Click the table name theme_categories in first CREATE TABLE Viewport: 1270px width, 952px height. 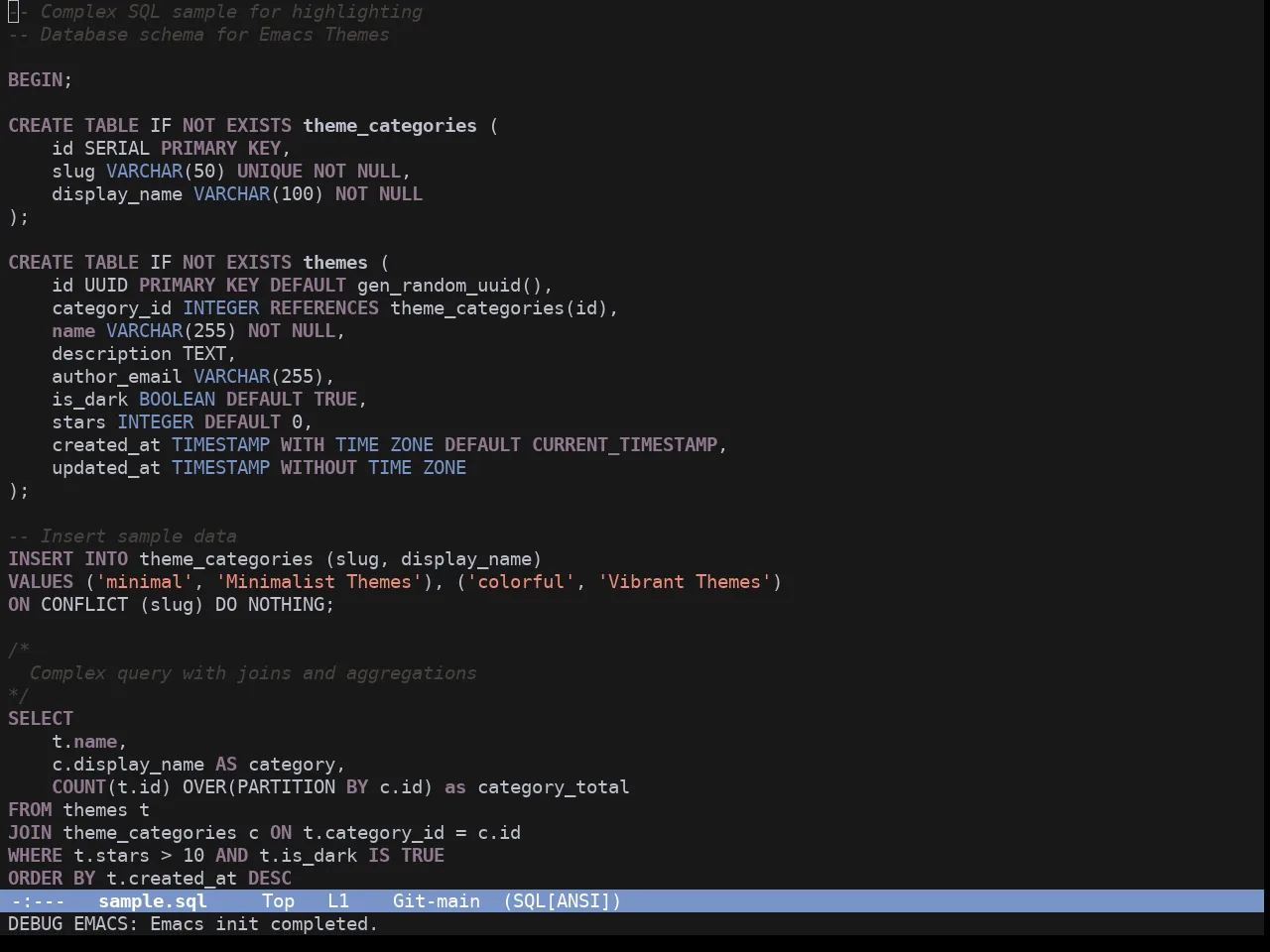[x=390, y=126]
